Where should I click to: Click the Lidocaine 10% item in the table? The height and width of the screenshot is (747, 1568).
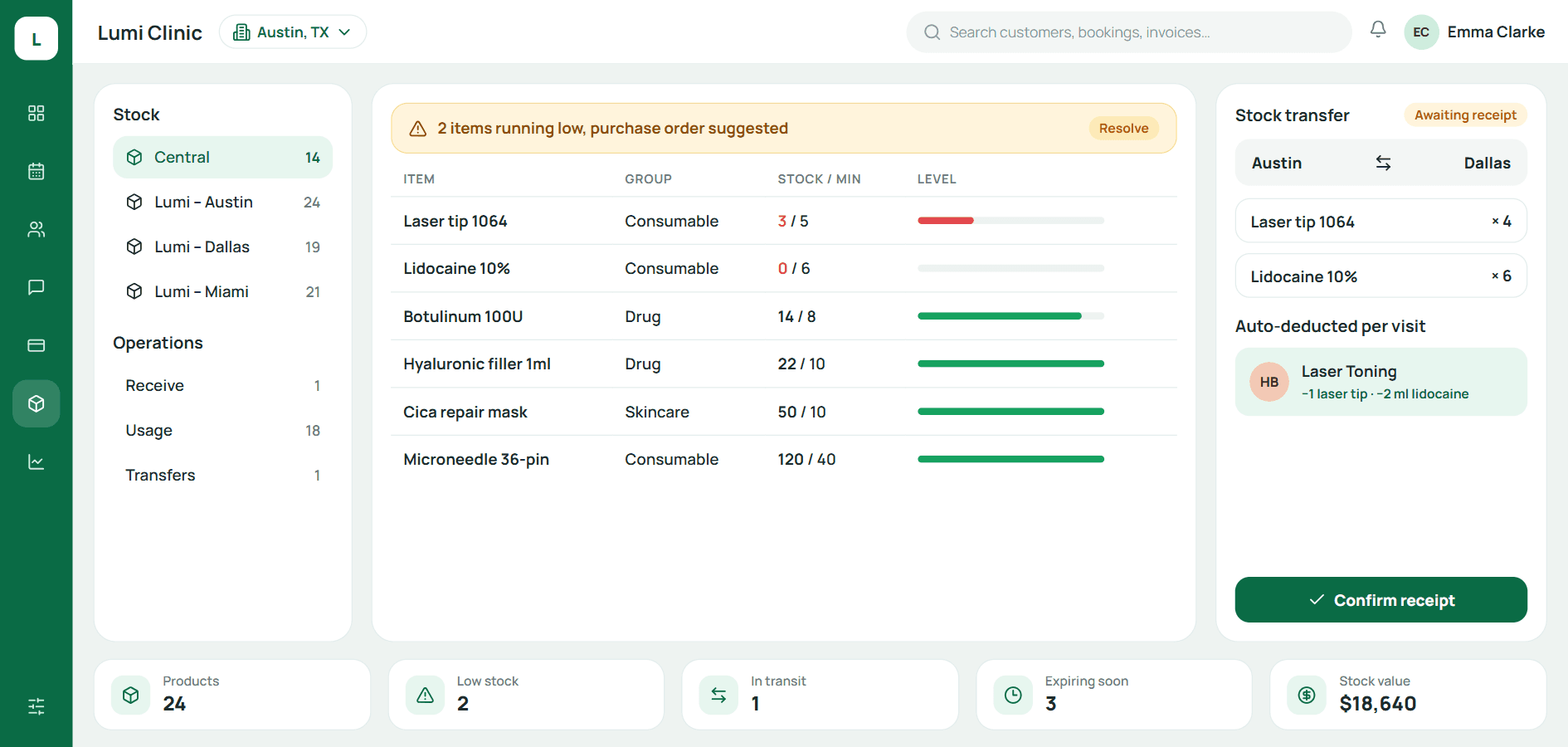click(x=456, y=269)
